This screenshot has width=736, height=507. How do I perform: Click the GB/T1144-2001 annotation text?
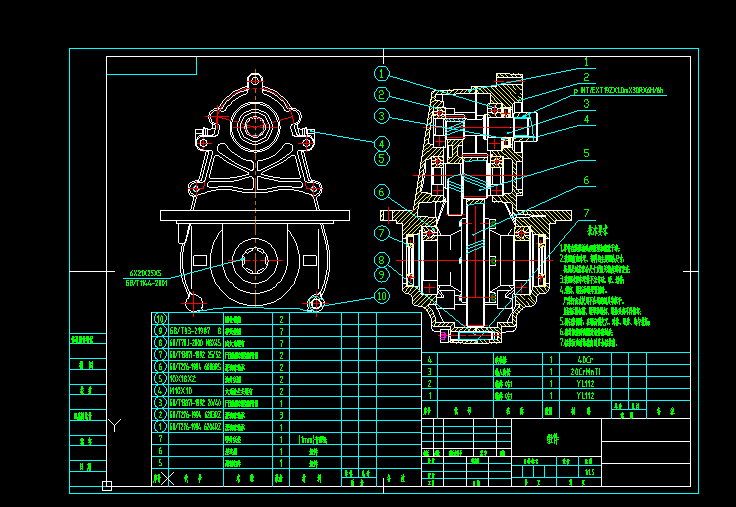[x=146, y=283]
